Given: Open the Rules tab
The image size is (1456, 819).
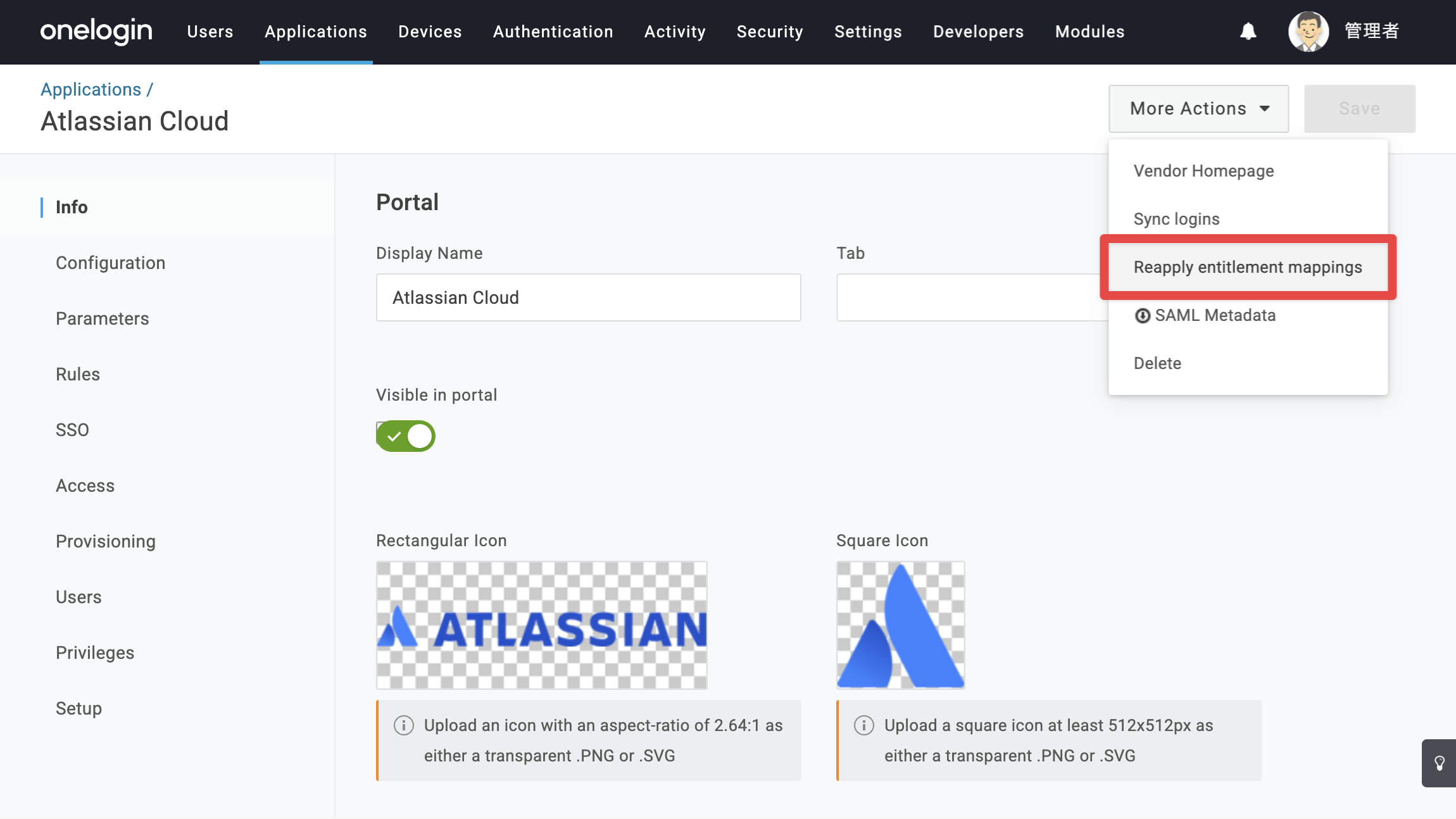Looking at the screenshot, I should tap(167, 375).
